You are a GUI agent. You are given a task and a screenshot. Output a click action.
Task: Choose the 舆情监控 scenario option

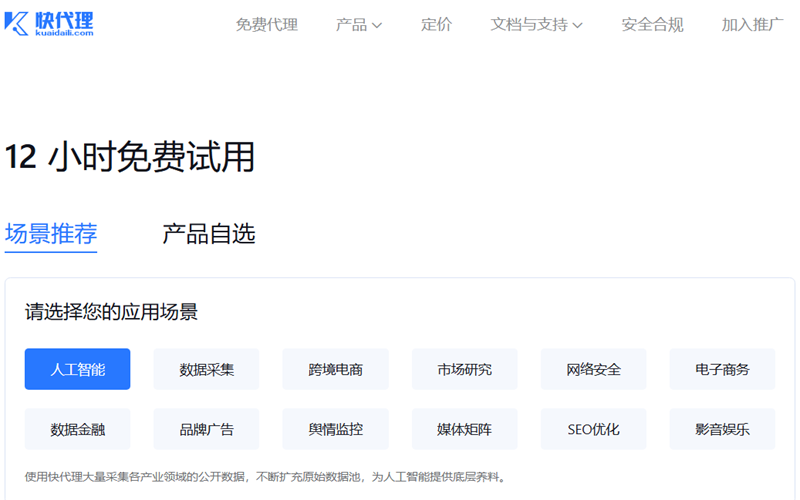click(x=335, y=429)
